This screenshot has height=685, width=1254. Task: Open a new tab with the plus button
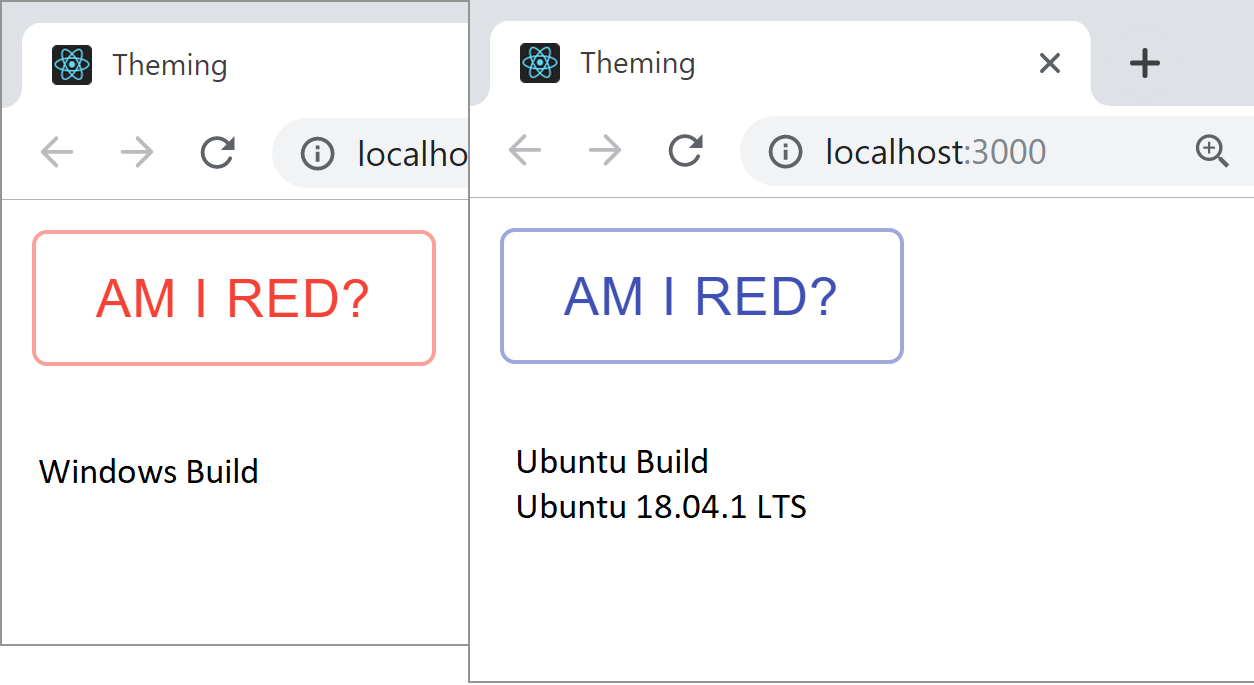[x=1144, y=63]
